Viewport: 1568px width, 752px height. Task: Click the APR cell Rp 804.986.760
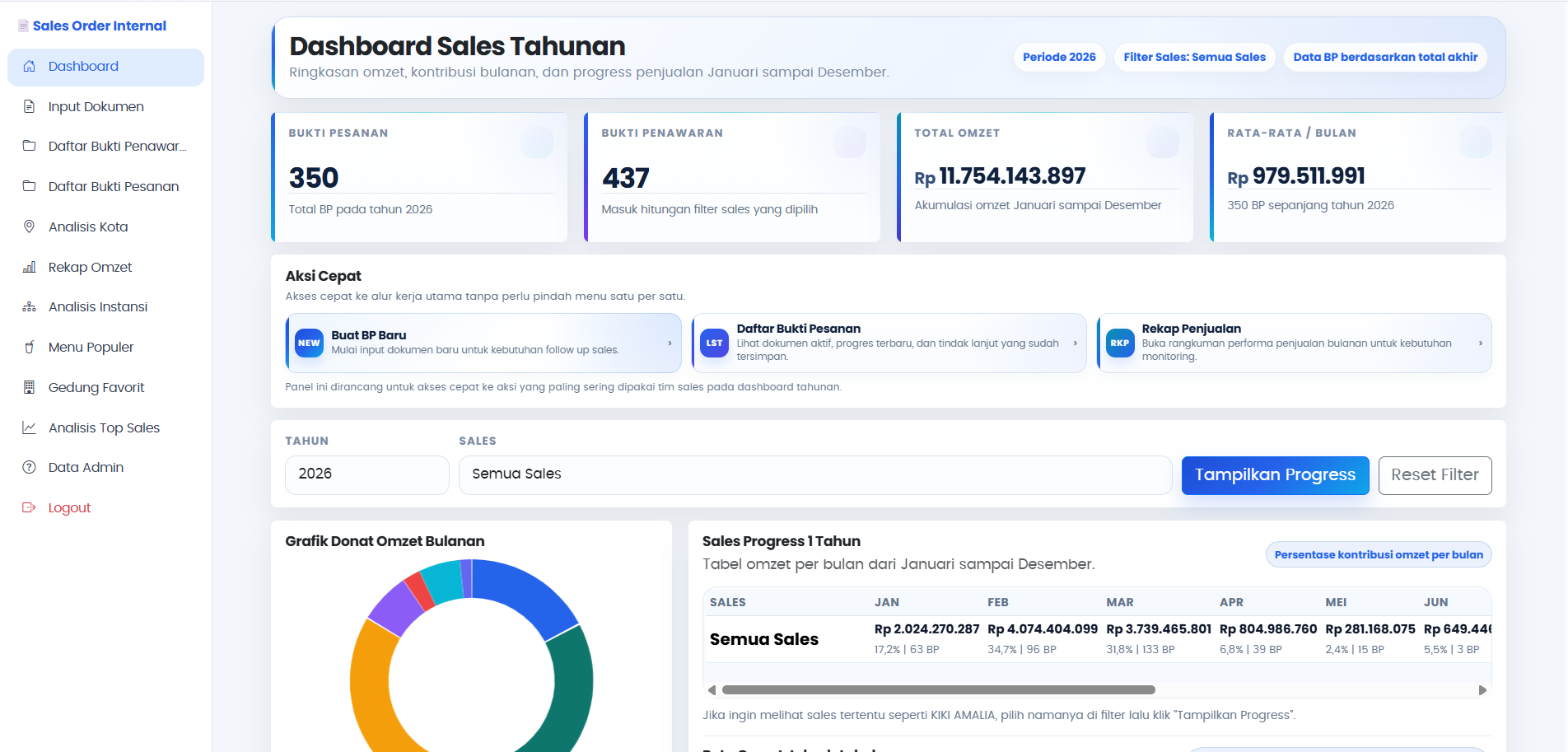point(1268,629)
